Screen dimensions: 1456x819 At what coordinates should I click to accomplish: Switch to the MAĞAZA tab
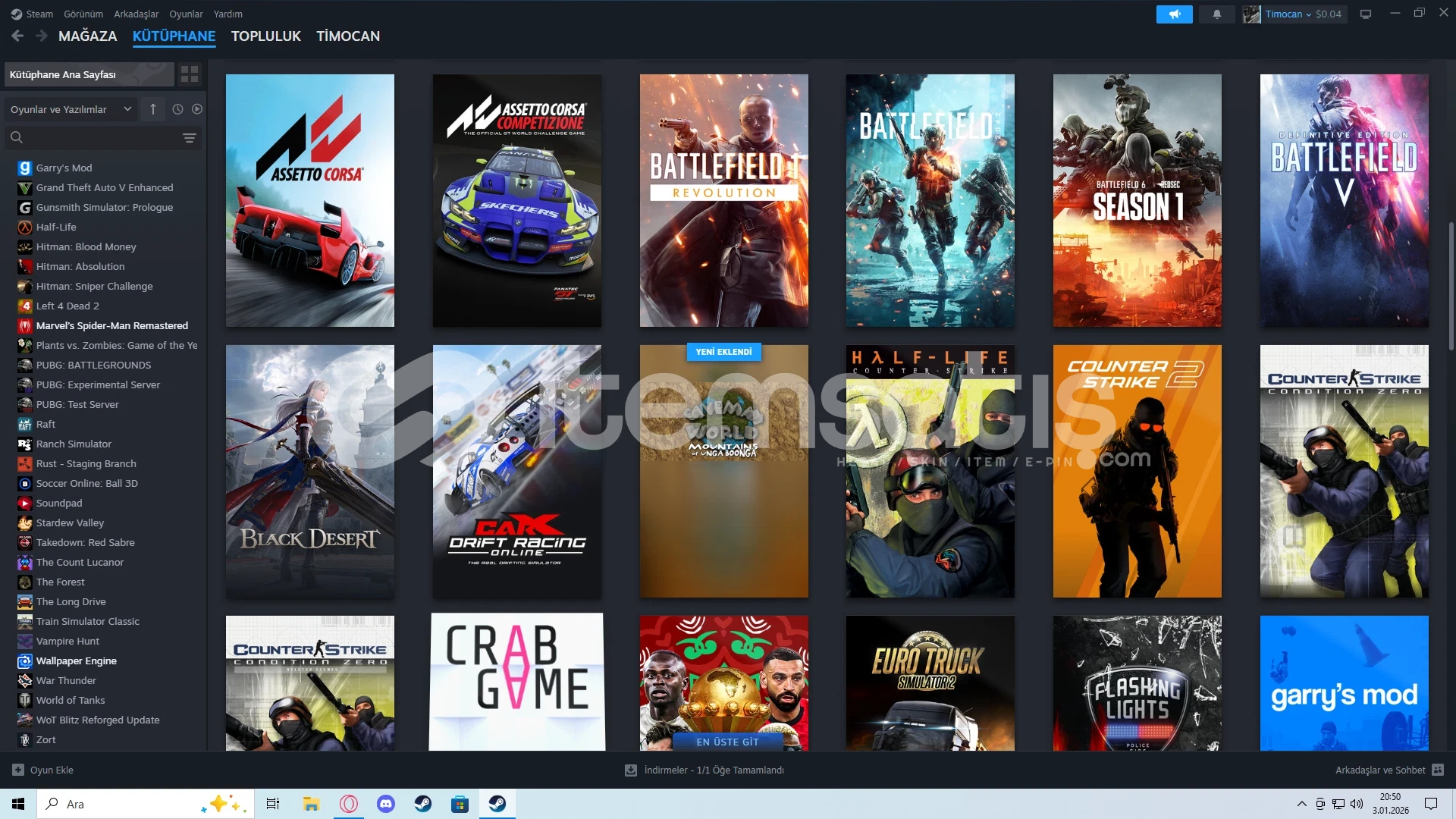pyautogui.click(x=87, y=36)
